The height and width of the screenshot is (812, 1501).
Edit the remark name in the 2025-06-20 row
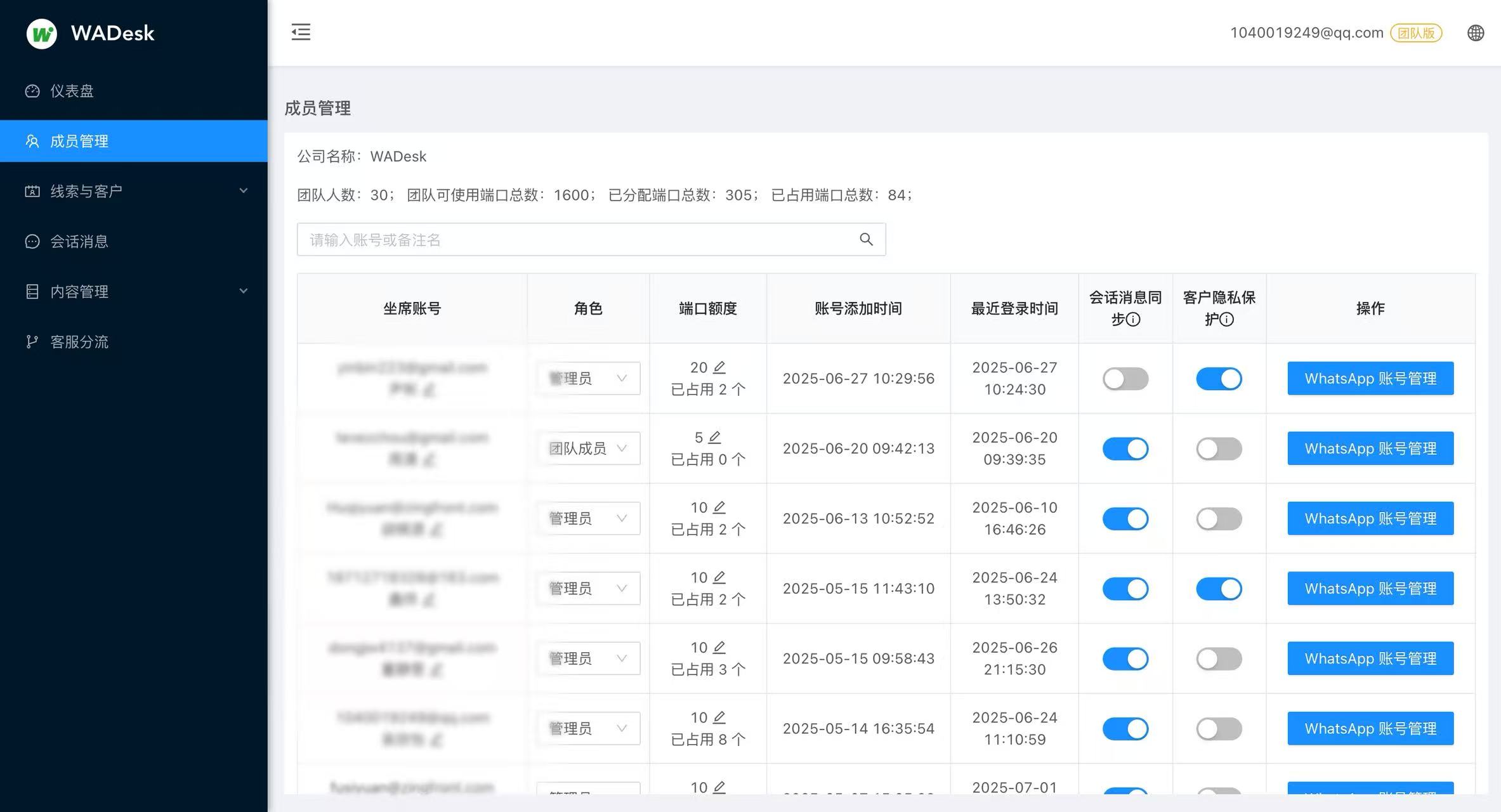tap(429, 459)
